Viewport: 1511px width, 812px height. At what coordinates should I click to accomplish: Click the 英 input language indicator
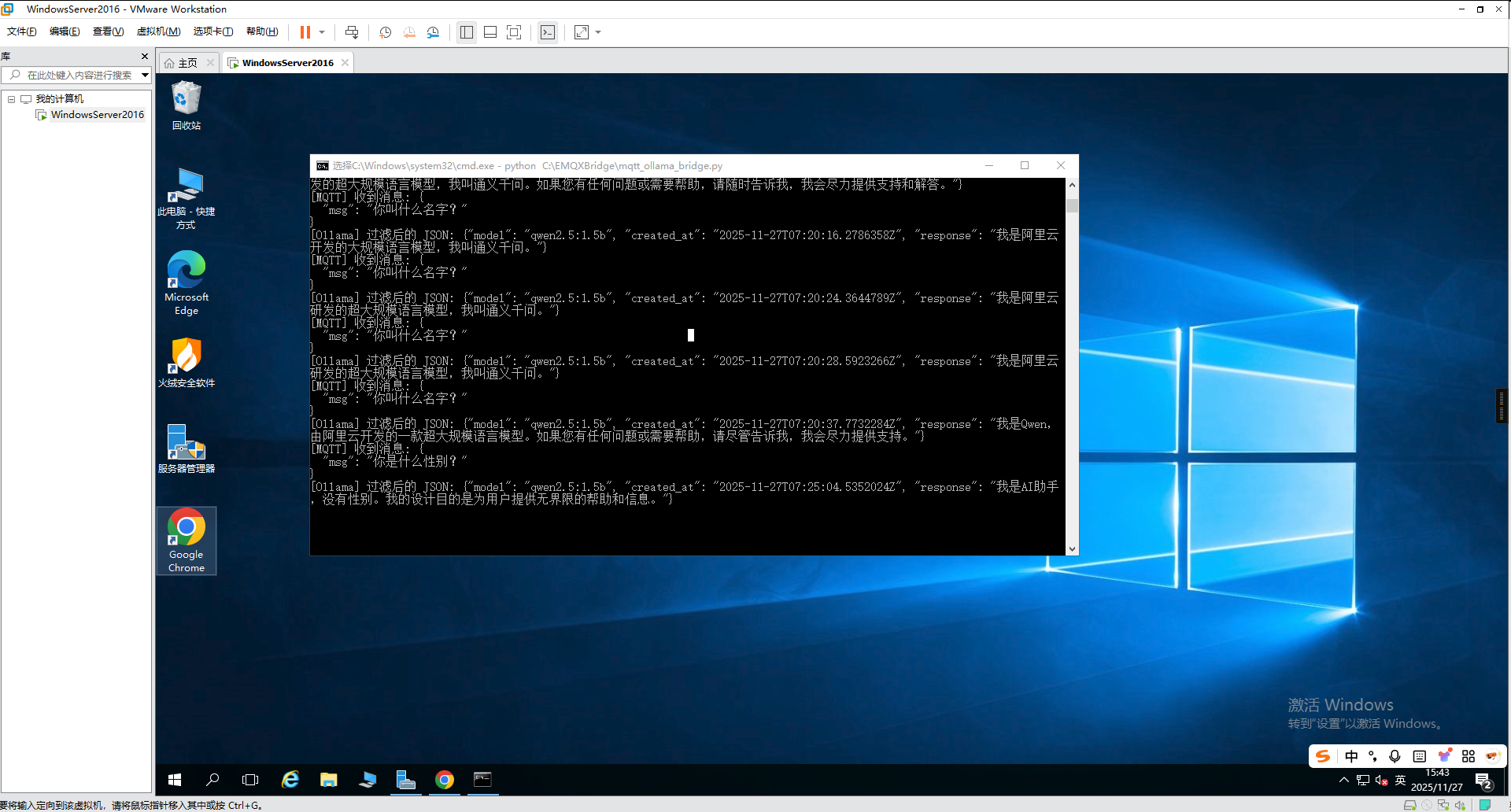pos(1400,780)
